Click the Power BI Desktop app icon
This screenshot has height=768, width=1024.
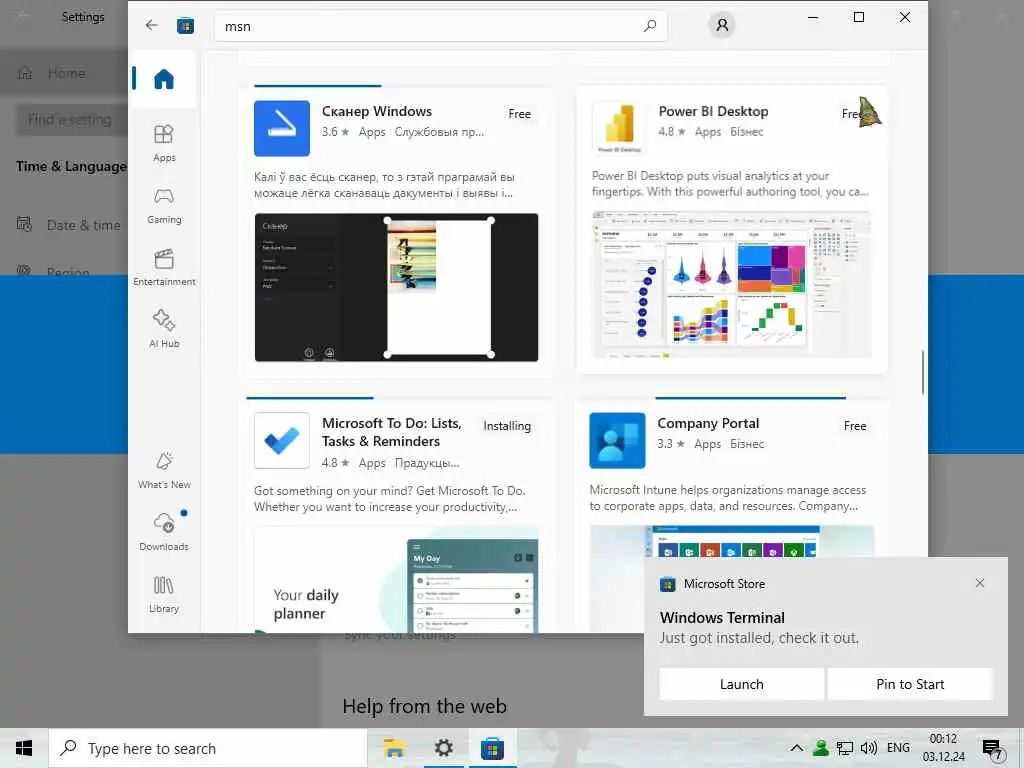point(619,128)
